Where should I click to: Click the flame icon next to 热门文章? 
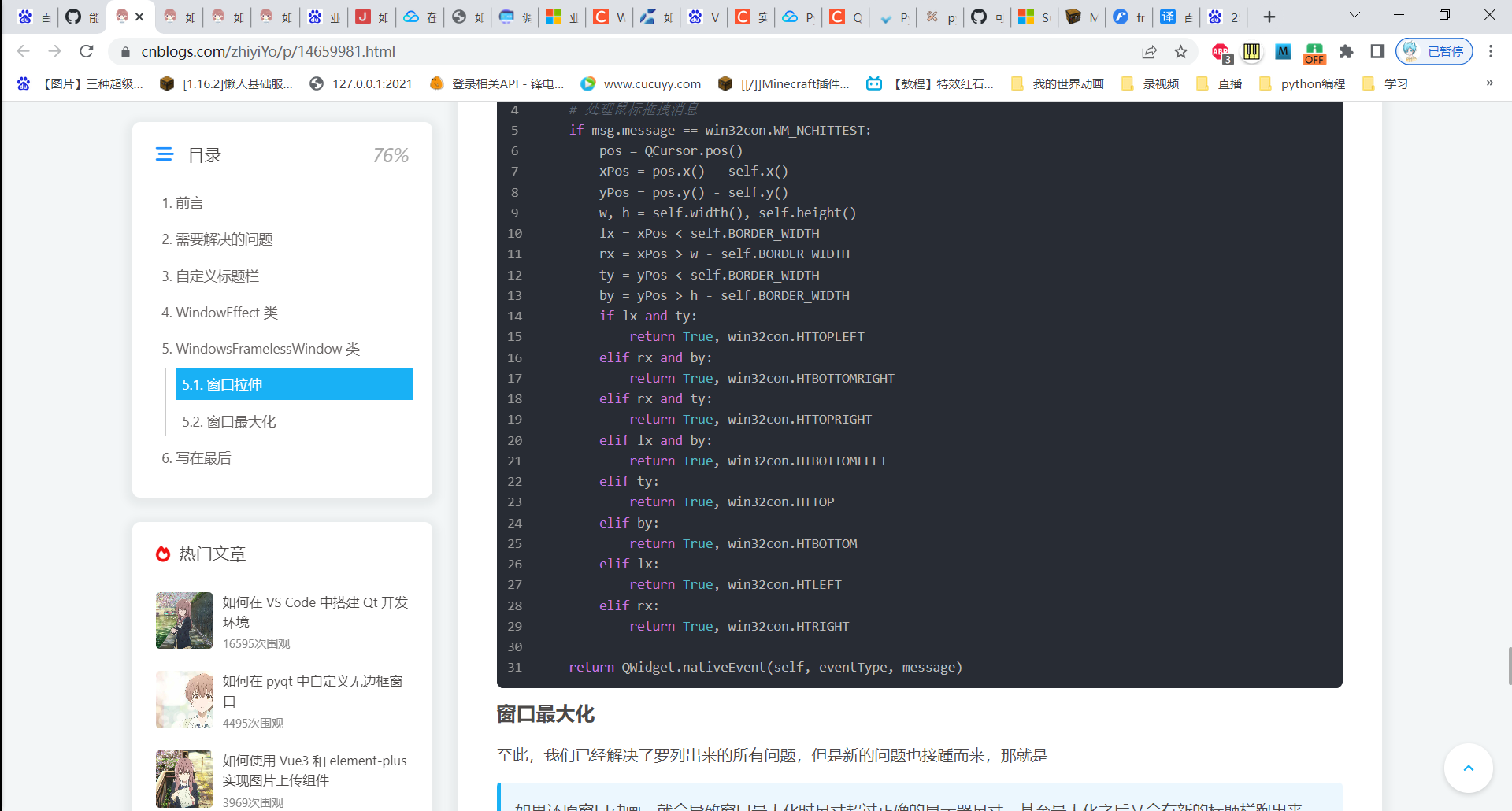point(163,554)
